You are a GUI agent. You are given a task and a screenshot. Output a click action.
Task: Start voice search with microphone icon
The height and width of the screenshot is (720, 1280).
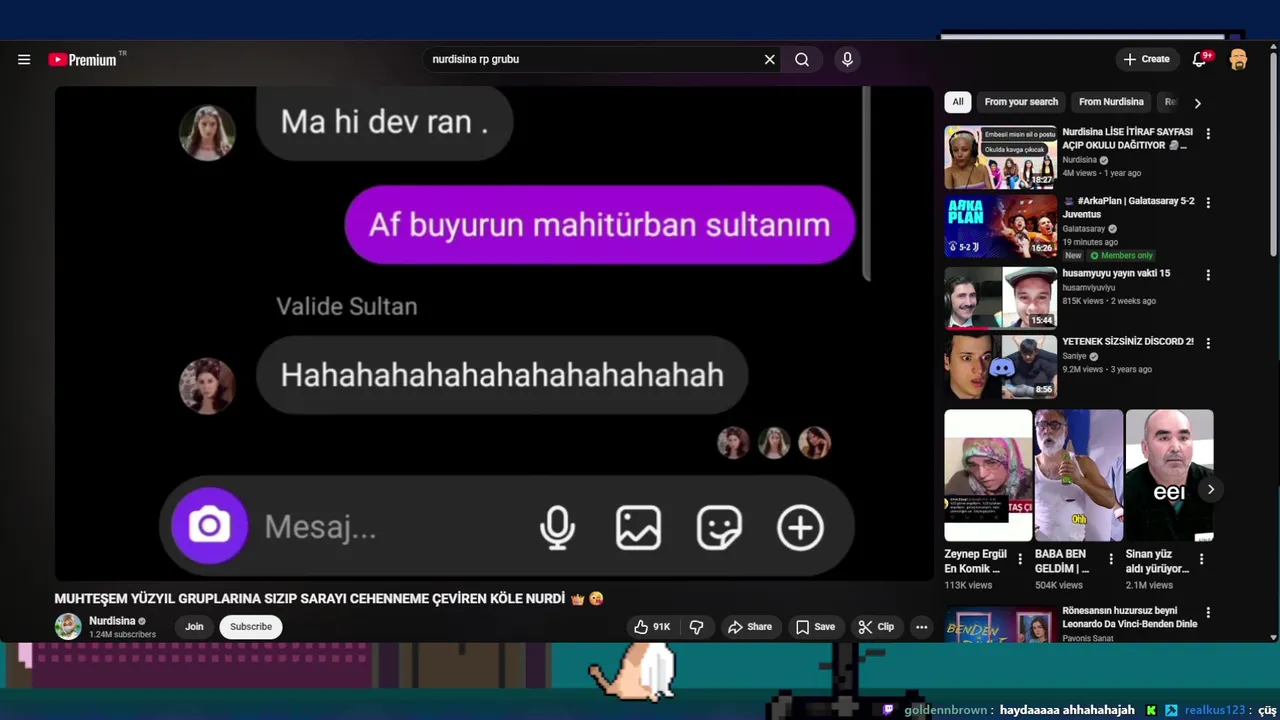pyautogui.click(x=847, y=60)
